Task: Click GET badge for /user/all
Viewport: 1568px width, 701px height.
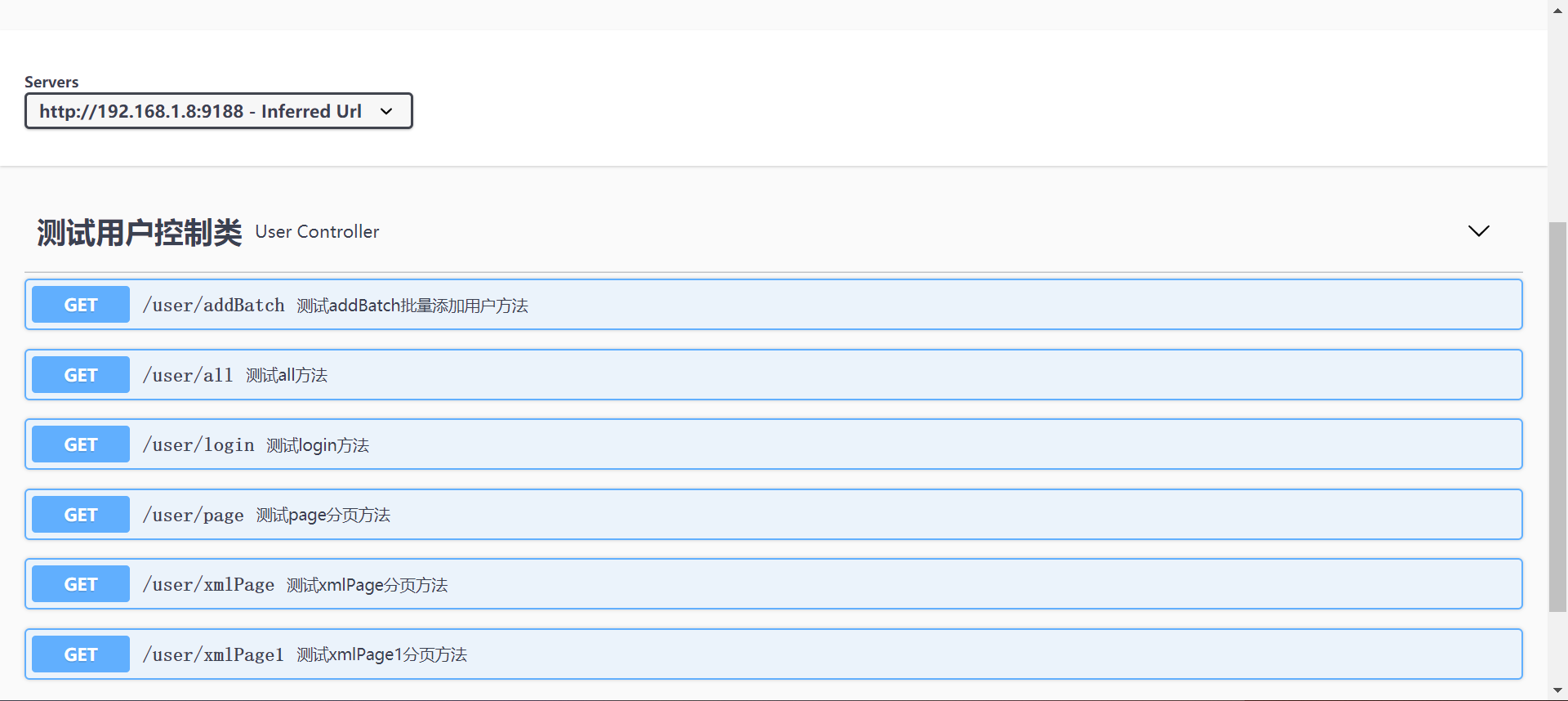Action: point(81,375)
